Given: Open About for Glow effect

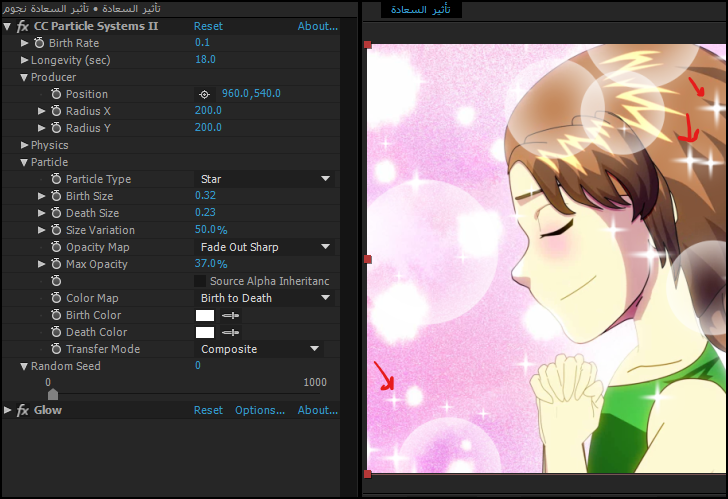Looking at the screenshot, I should coord(318,410).
